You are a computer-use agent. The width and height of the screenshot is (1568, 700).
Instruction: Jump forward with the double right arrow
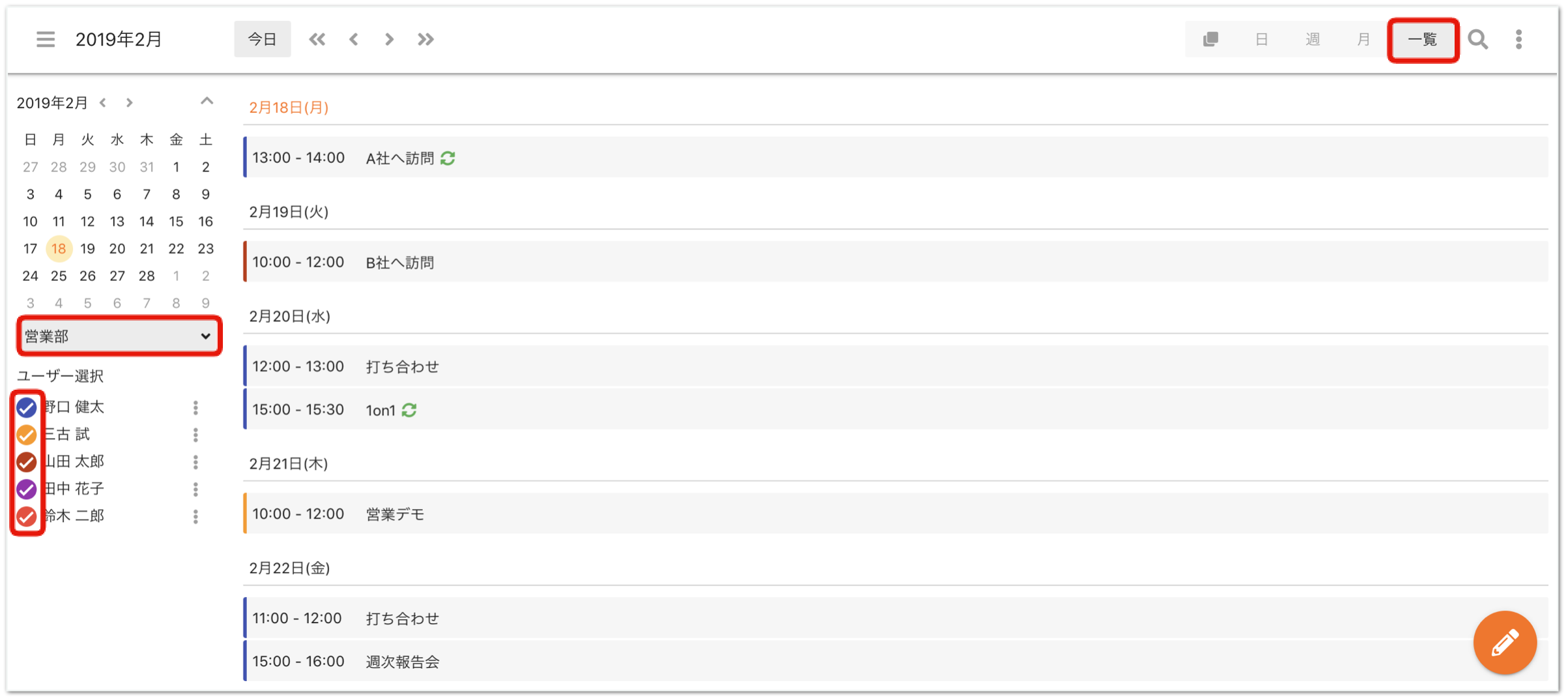click(x=426, y=40)
